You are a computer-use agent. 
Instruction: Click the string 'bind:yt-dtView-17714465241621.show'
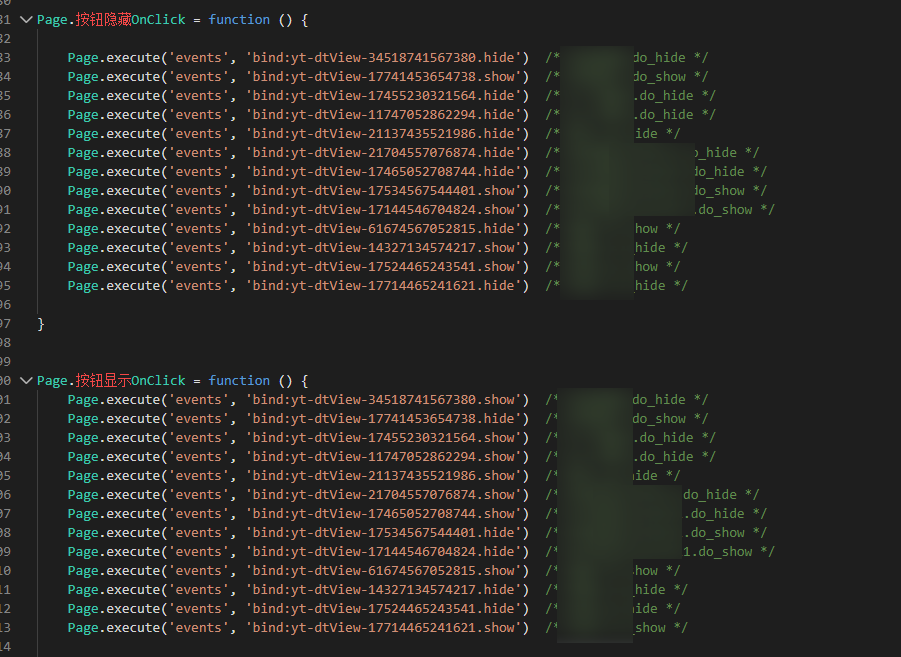384,627
